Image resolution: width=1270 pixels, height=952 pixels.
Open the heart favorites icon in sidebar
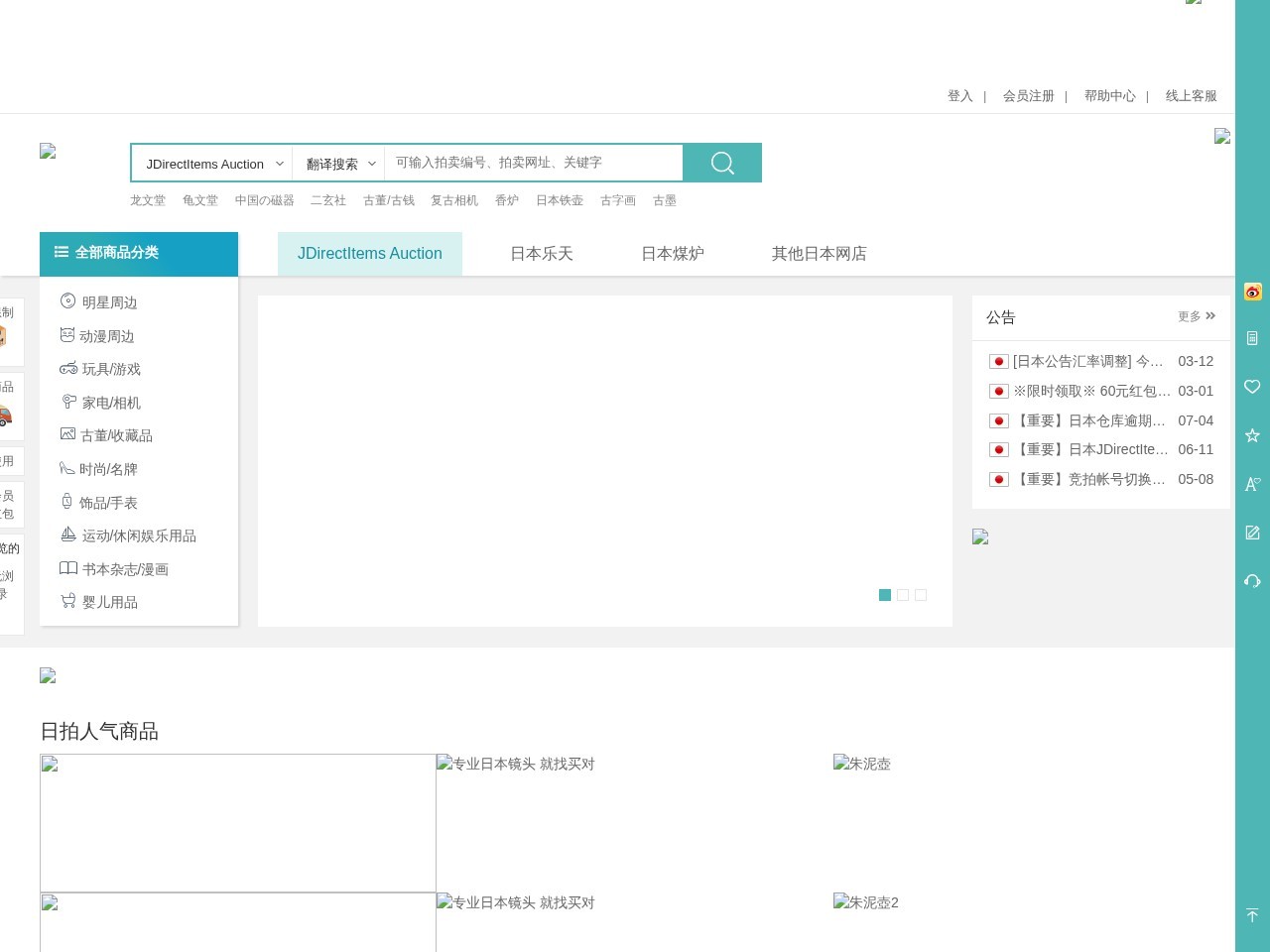tap(1252, 387)
